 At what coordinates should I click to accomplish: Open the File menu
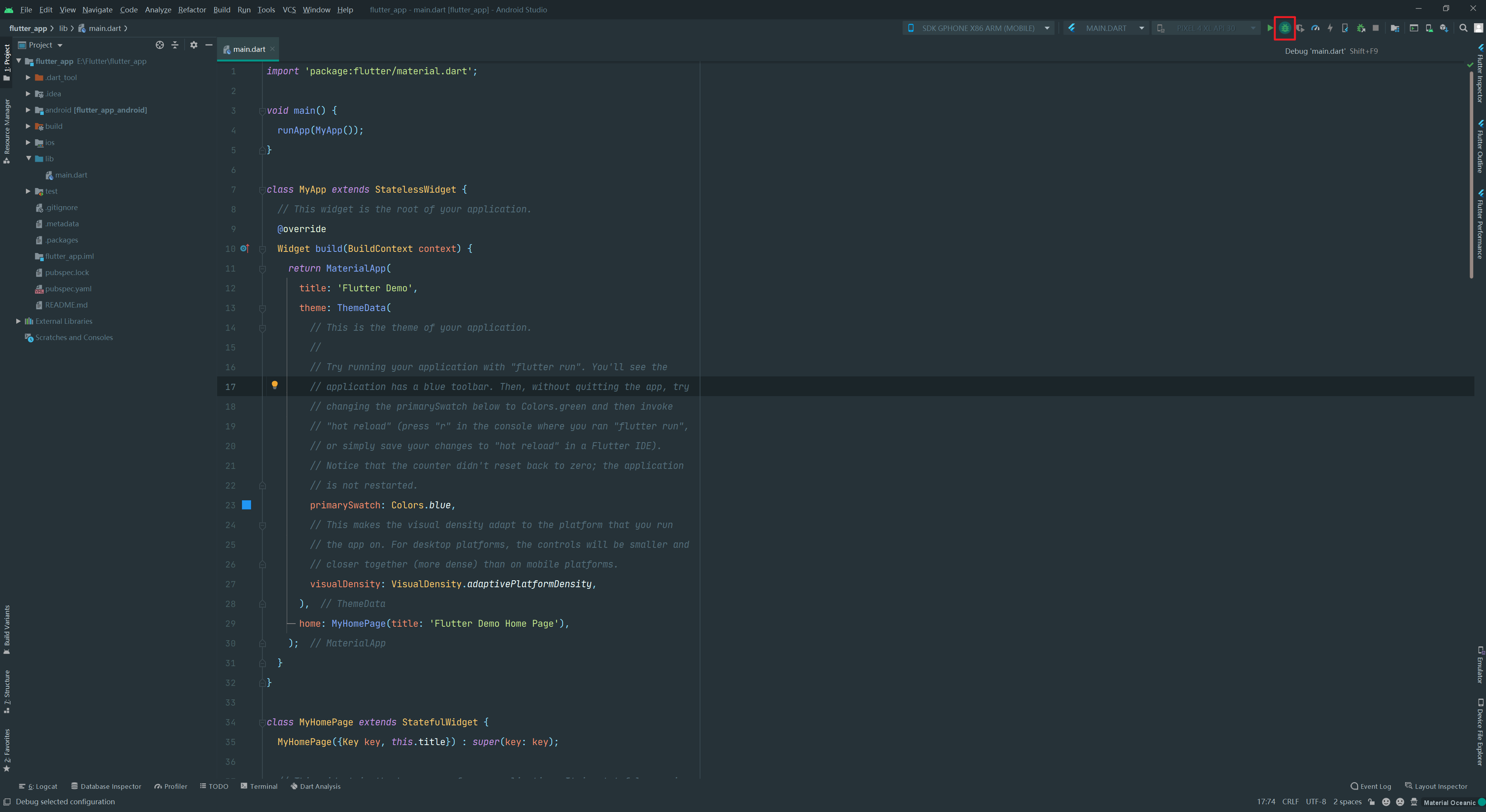pyautogui.click(x=26, y=10)
